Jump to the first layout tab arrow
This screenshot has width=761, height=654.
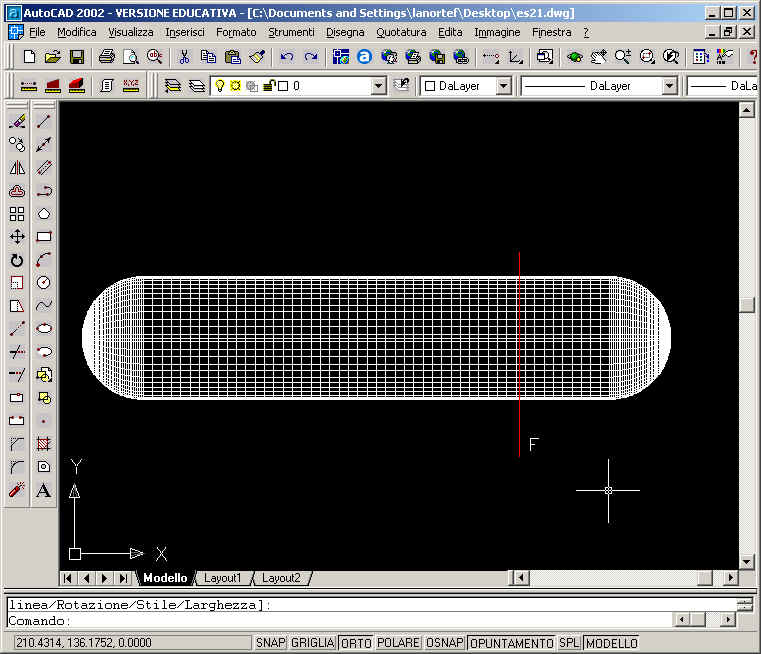click(x=68, y=578)
